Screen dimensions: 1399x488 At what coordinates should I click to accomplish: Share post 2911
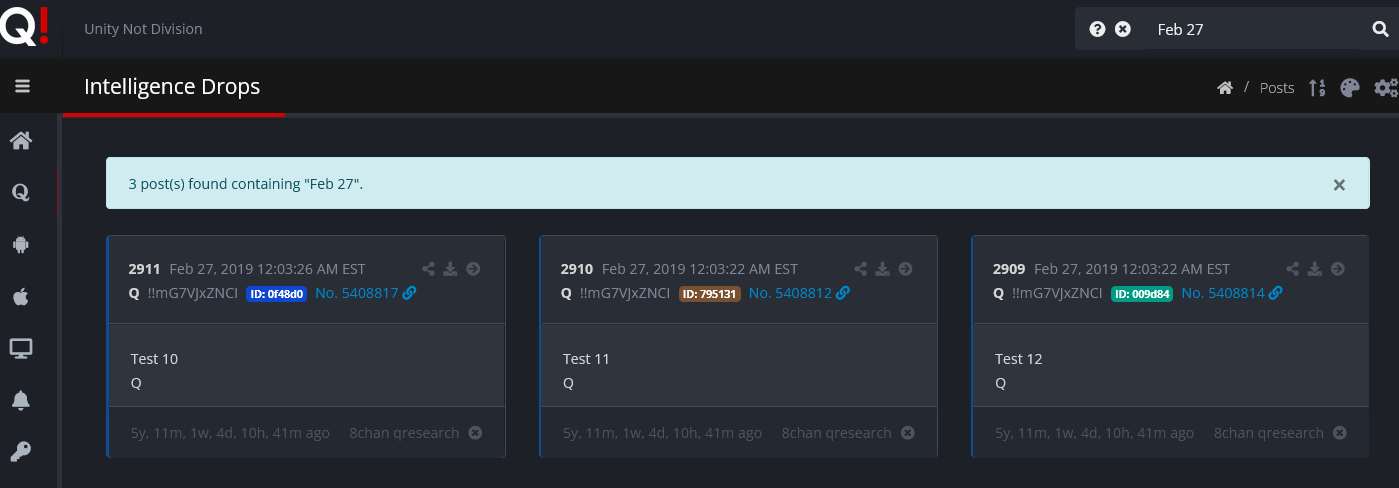click(x=429, y=269)
